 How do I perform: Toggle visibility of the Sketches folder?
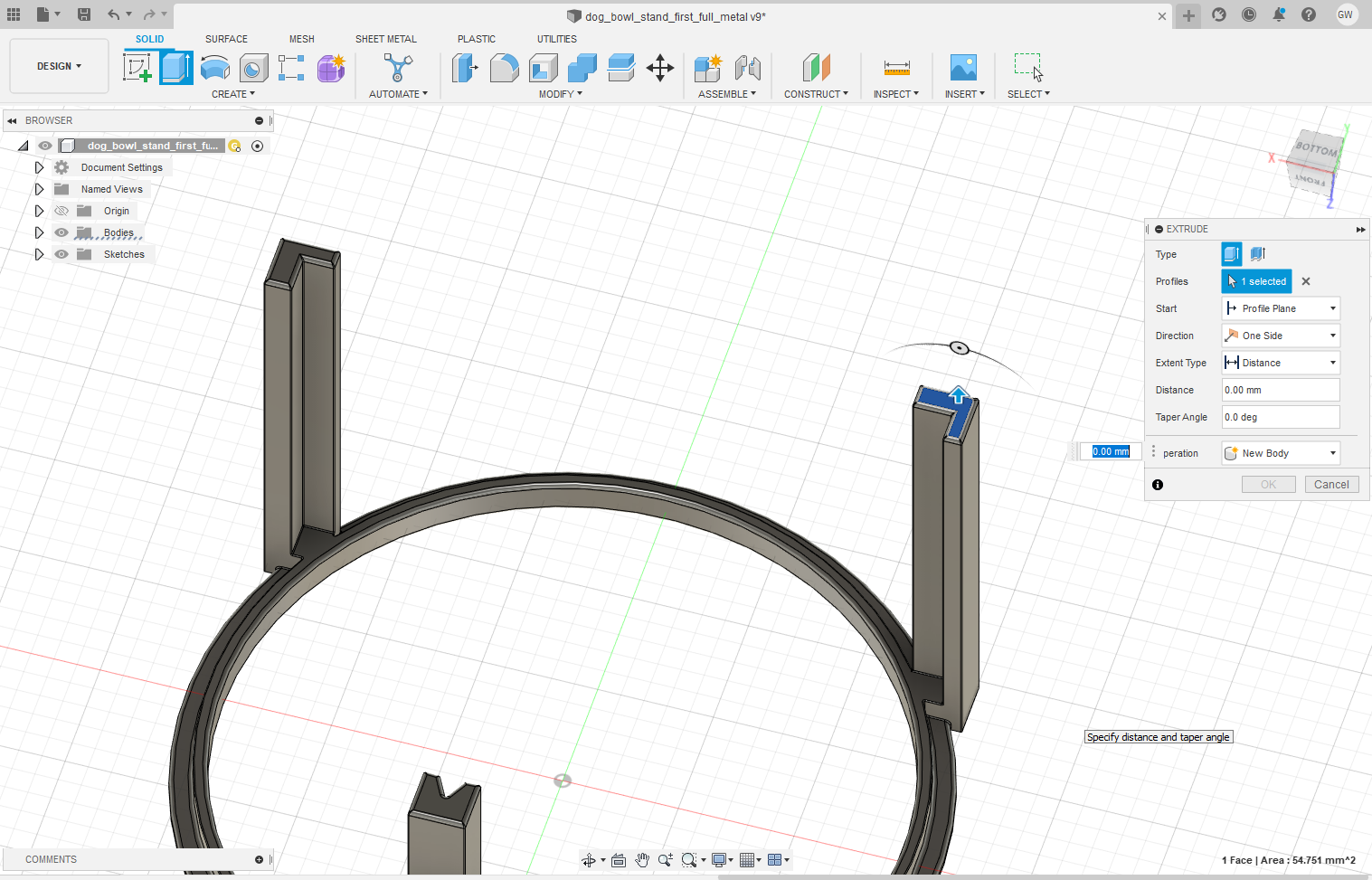tap(62, 254)
